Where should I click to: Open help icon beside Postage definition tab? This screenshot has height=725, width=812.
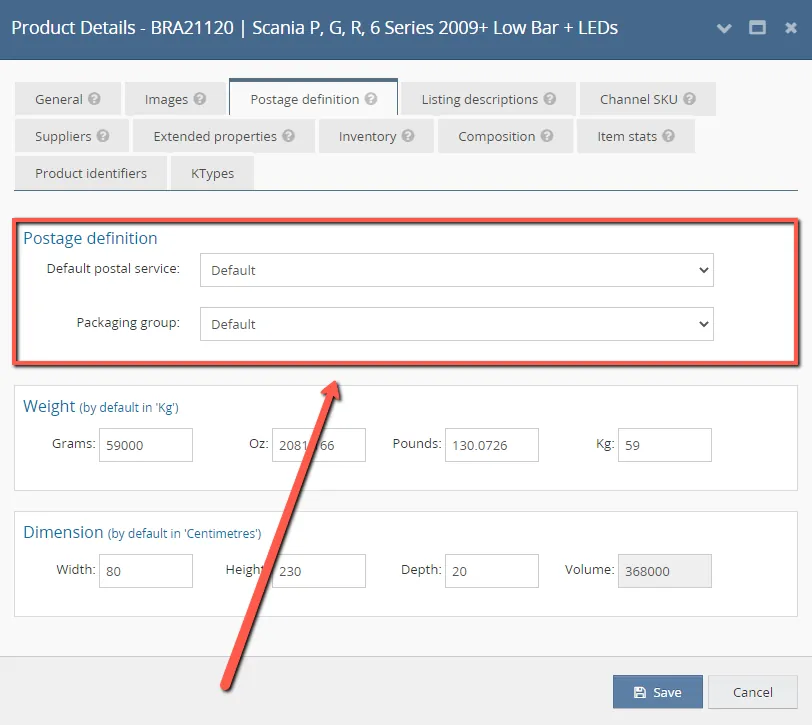370,98
